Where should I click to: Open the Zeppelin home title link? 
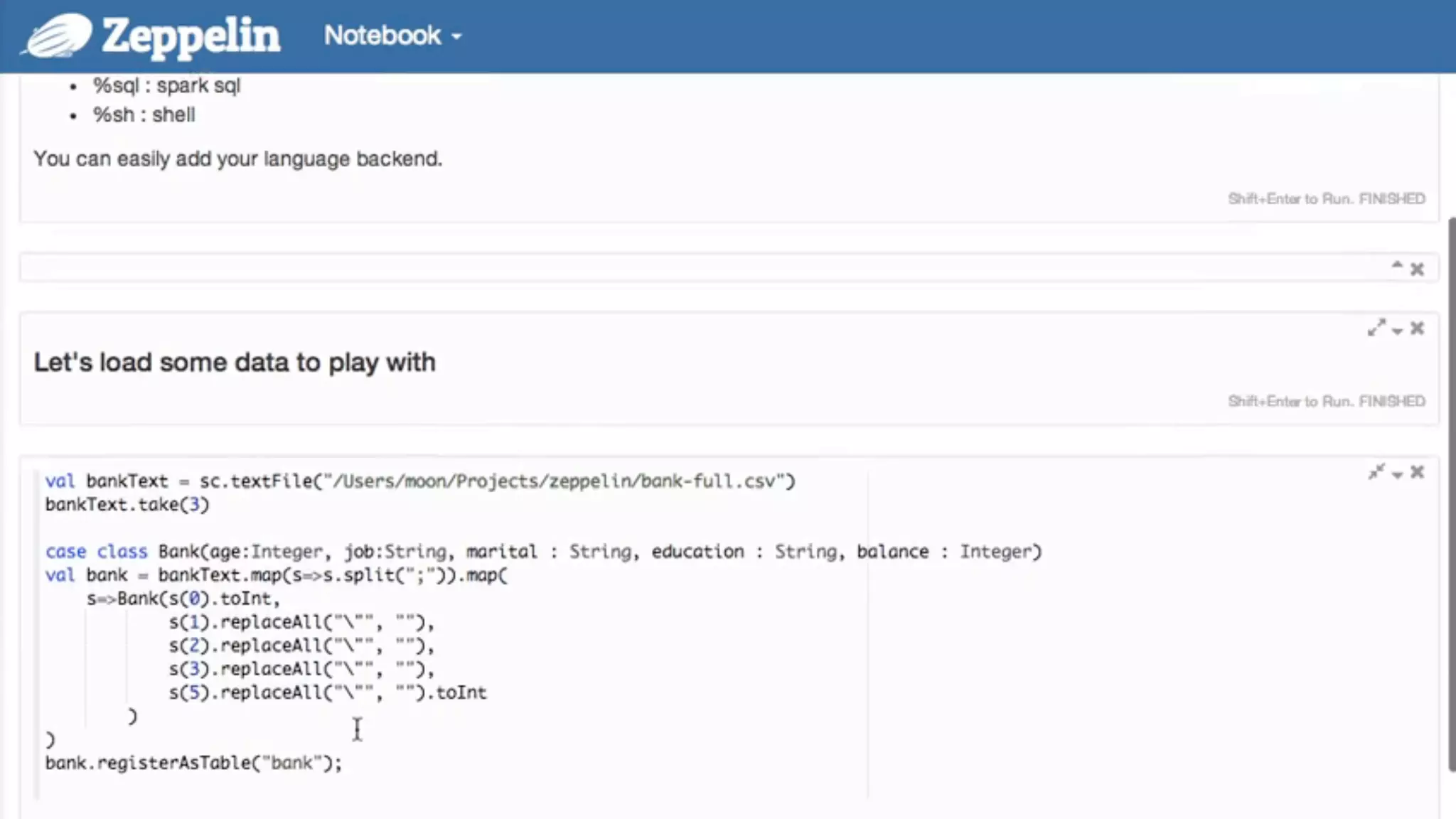click(x=191, y=36)
